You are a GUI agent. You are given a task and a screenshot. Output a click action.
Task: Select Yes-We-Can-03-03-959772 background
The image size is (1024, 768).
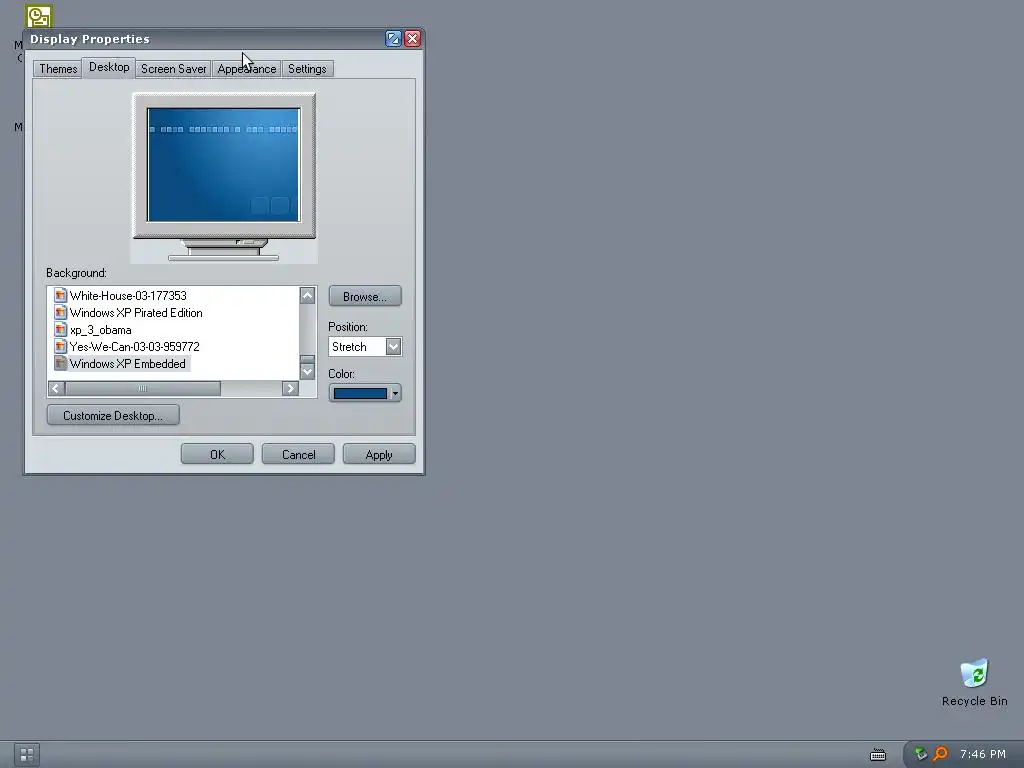[135, 347]
